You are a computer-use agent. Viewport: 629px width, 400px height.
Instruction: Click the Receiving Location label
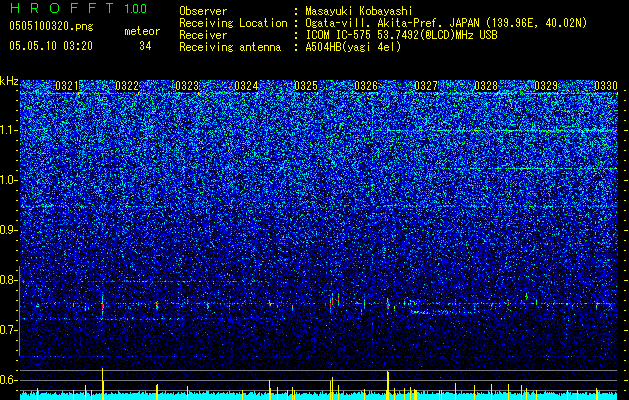[233, 23]
